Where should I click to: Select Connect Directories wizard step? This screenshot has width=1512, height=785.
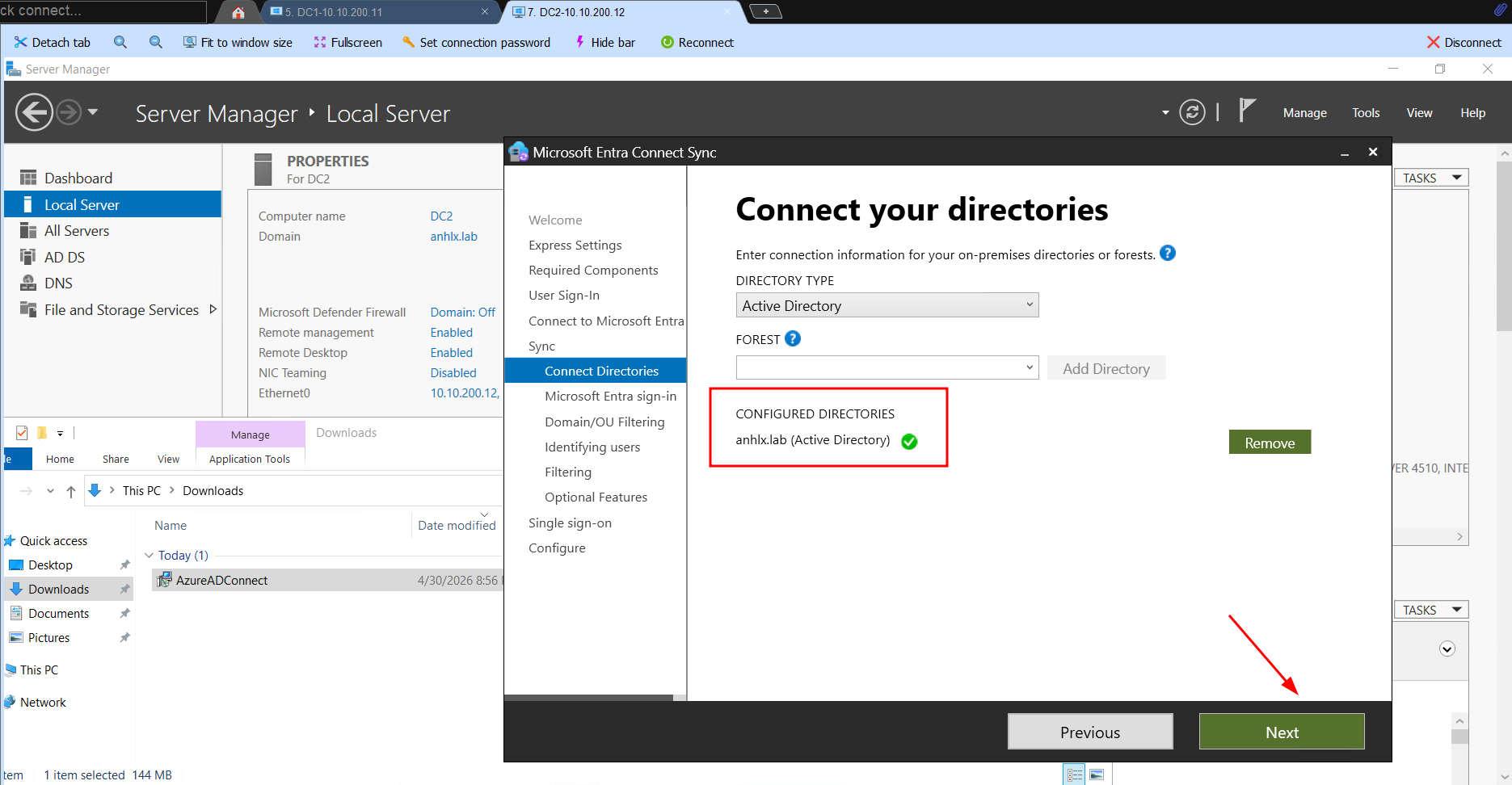(596, 371)
